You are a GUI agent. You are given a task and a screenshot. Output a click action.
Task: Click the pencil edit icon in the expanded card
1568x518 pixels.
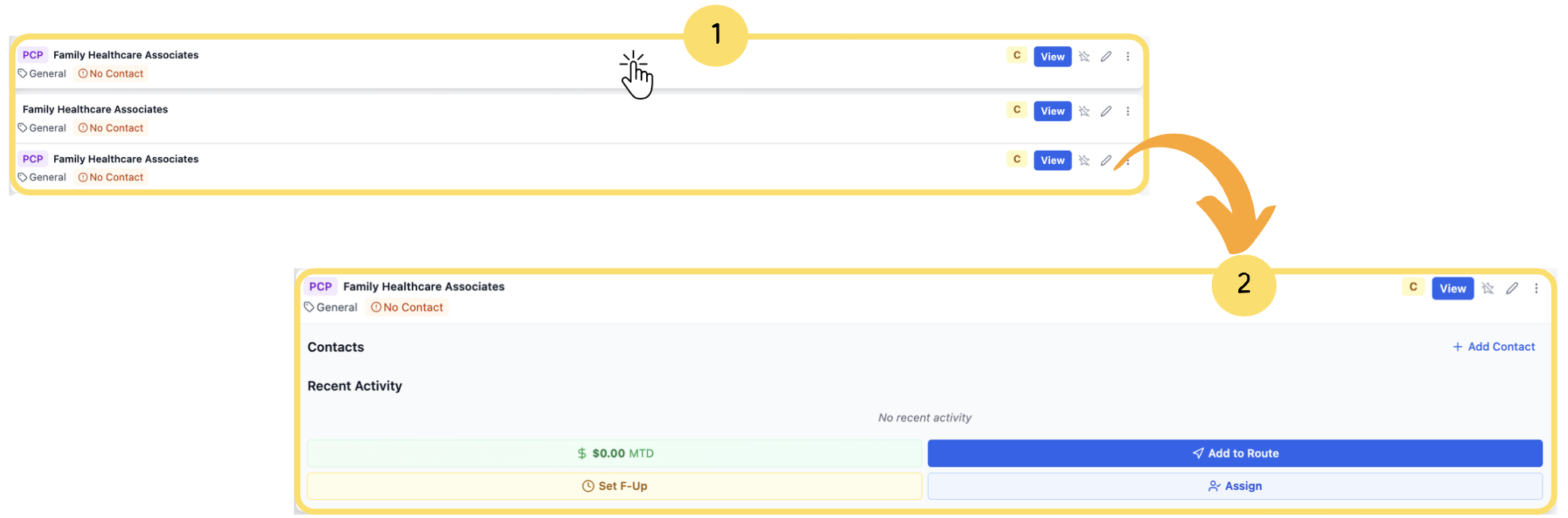1511,288
